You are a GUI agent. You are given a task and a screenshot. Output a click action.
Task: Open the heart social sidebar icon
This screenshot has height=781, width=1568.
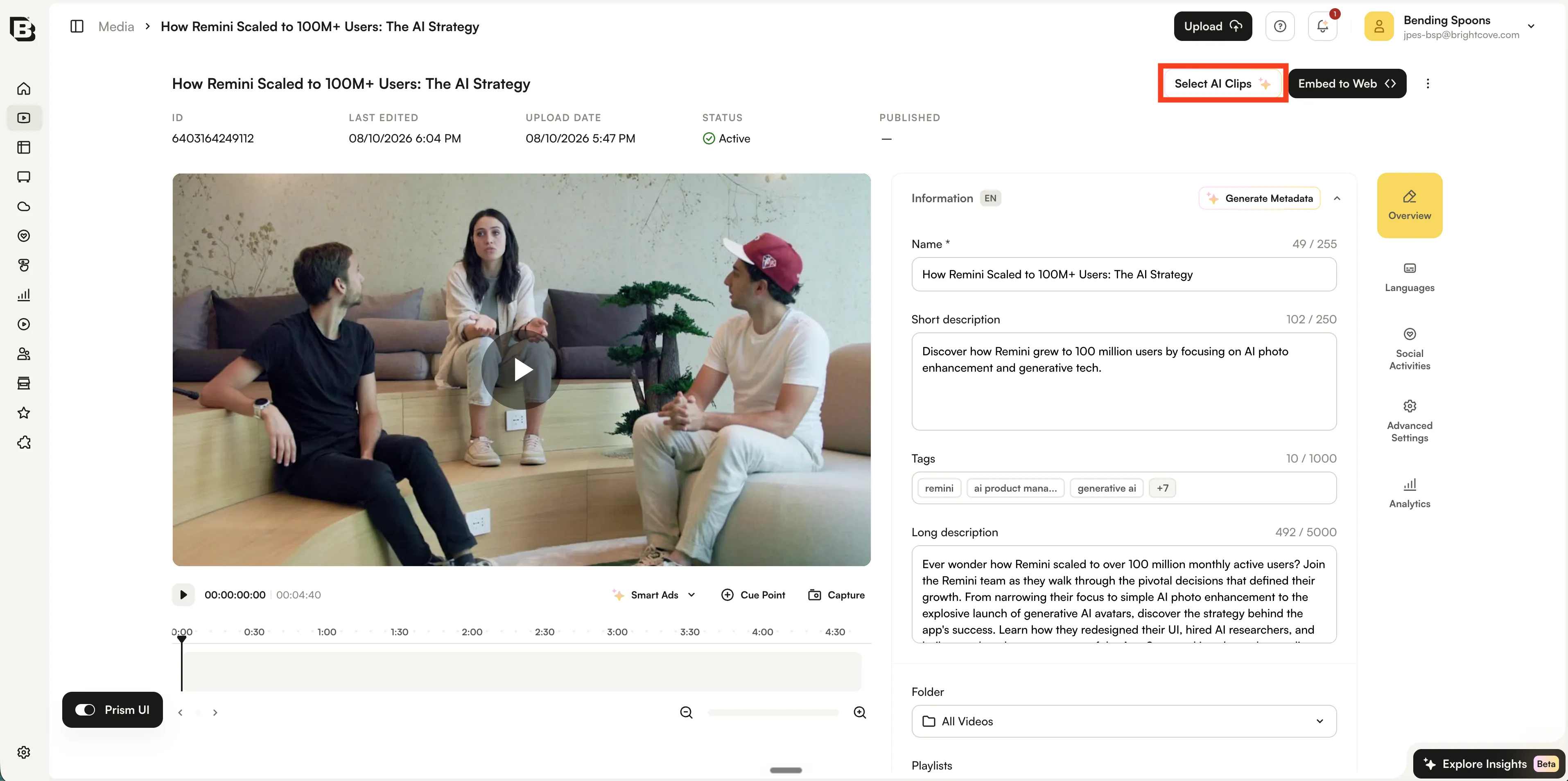pyautogui.click(x=24, y=236)
